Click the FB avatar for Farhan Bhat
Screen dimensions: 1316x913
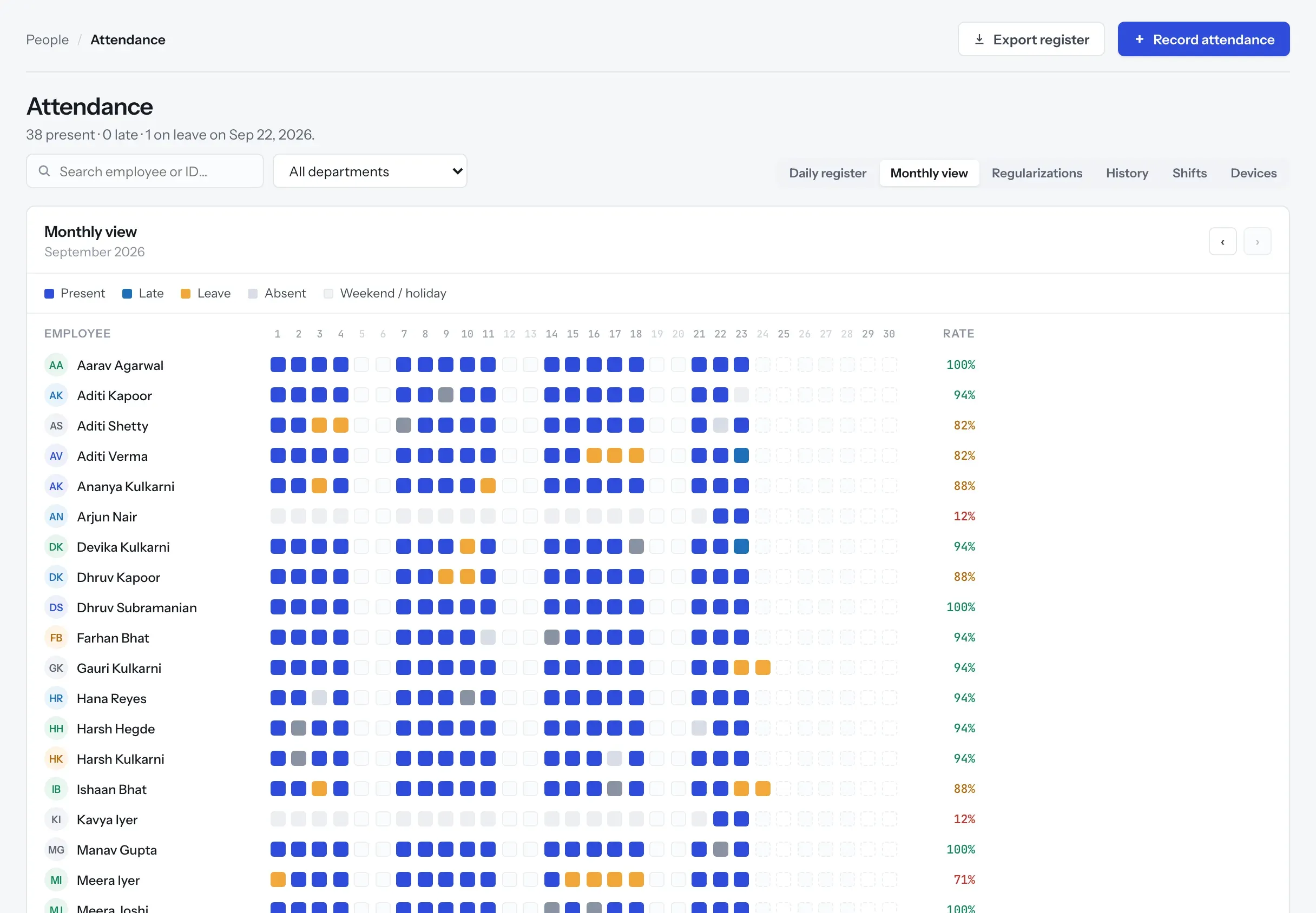coord(56,638)
